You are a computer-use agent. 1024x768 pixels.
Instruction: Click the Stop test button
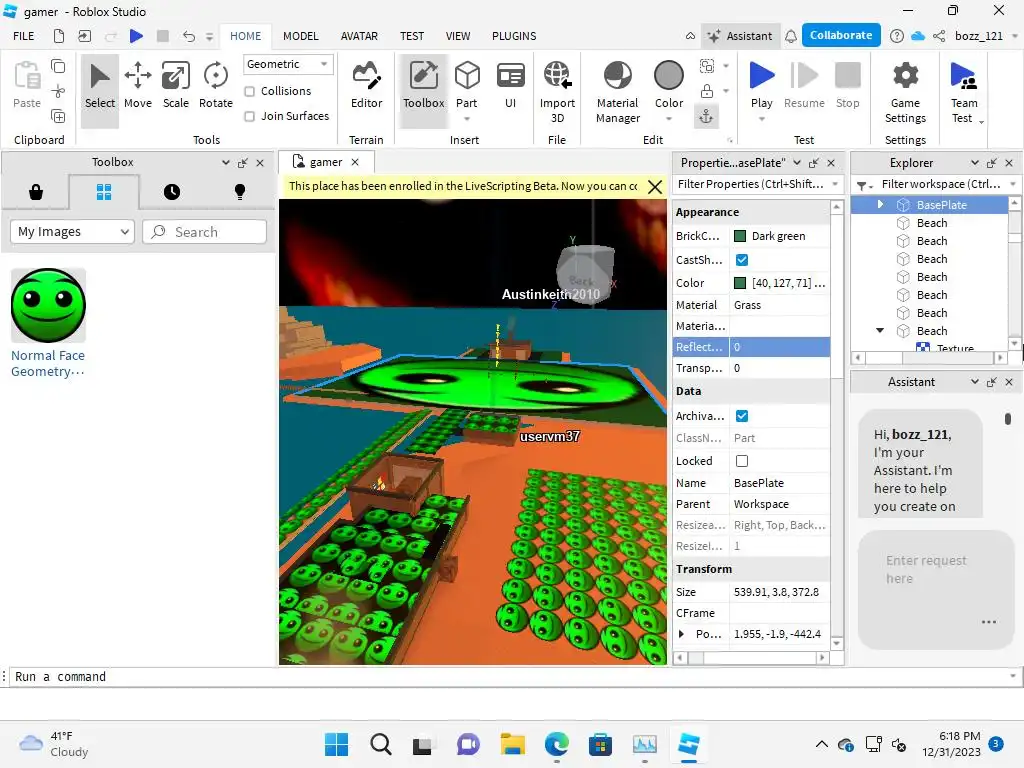(x=848, y=86)
